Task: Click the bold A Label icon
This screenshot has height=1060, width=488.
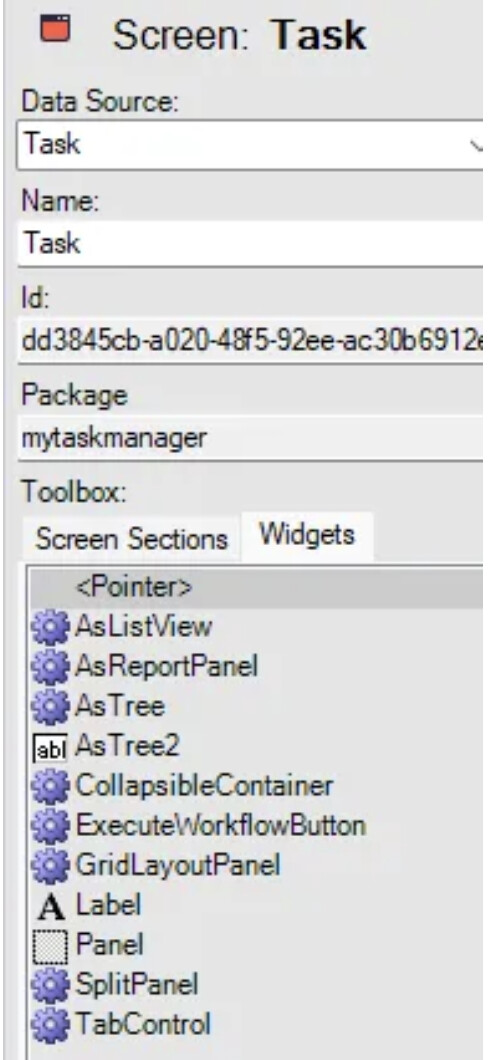Action: click(x=51, y=907)
